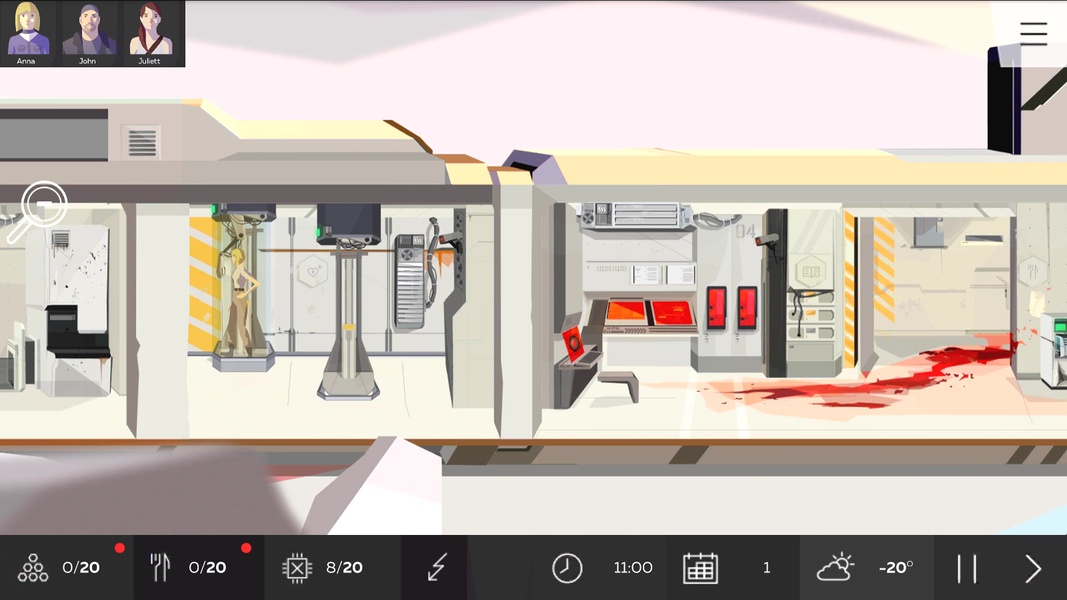Screen dimensions: 1067x600
Task: Click the security camera beside the number 04
Action: point(767,241)
